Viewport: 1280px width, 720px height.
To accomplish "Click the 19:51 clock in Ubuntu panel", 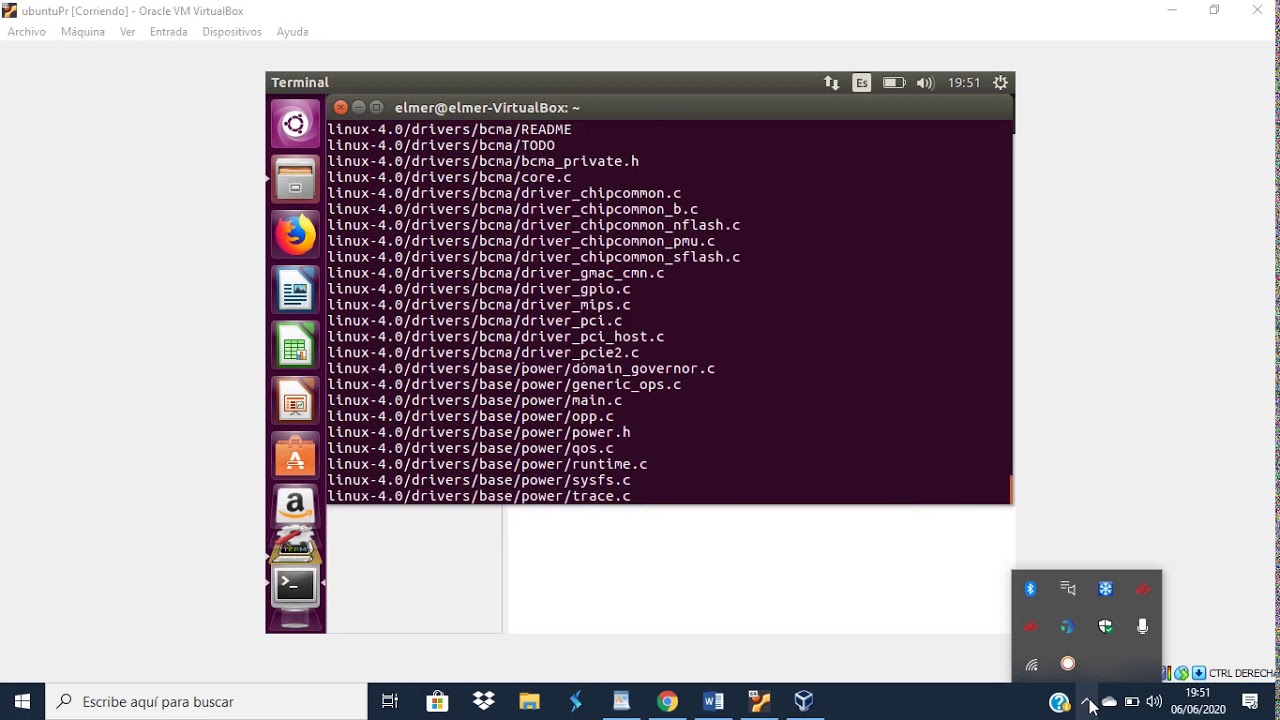I will point(964,83).
